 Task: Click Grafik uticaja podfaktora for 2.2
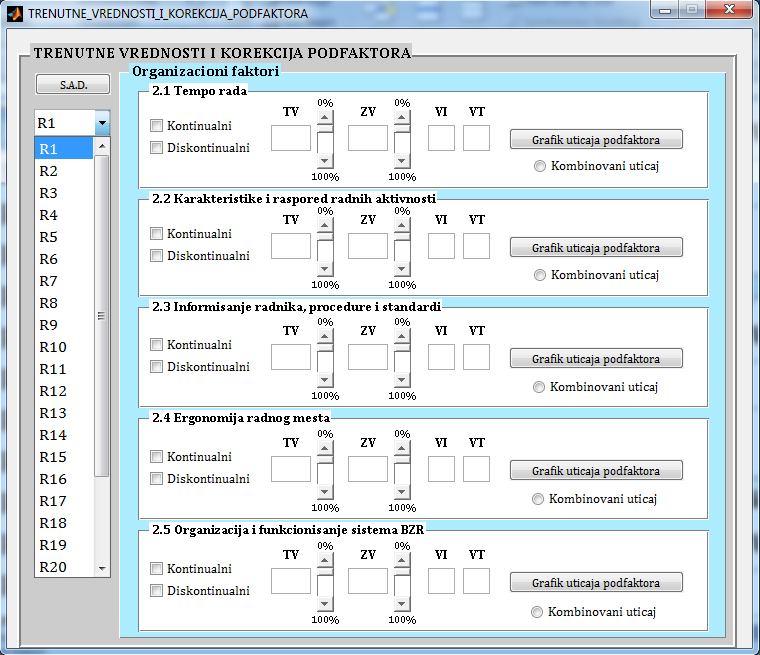(x=596, y=248)
